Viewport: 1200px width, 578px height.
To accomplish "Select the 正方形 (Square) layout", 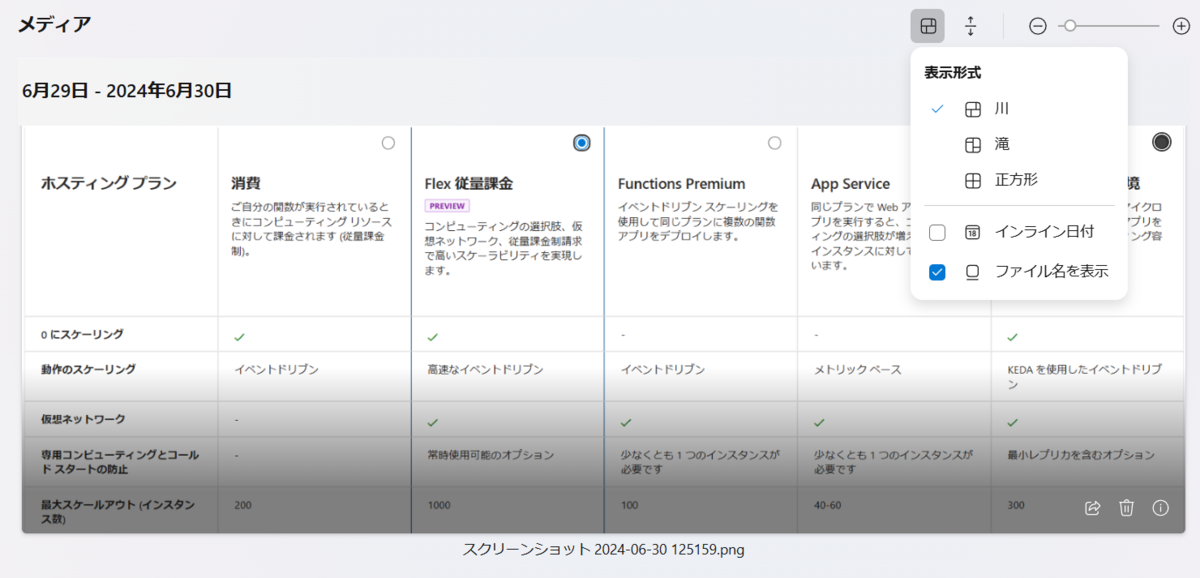I will tap(1019, 181).
